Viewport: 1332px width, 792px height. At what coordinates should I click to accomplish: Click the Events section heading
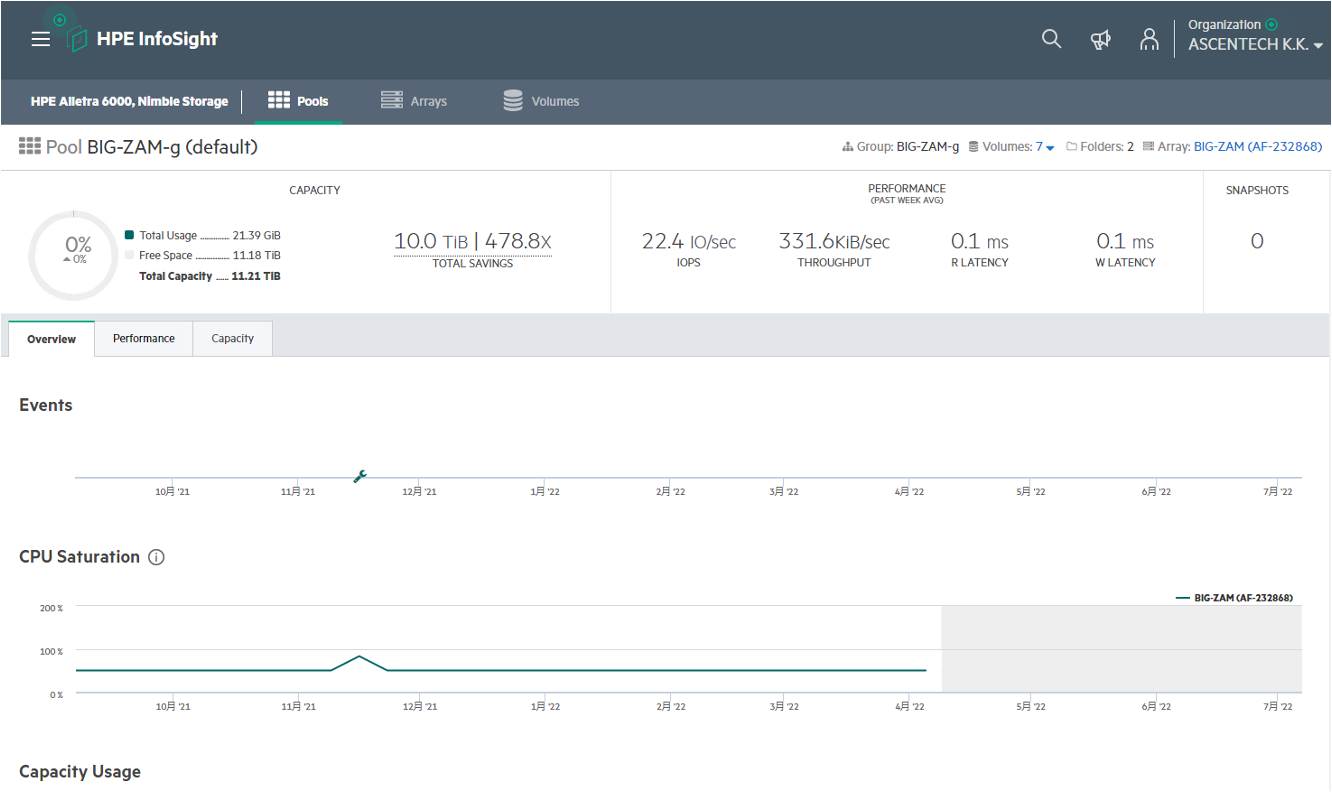pos(46,405)
